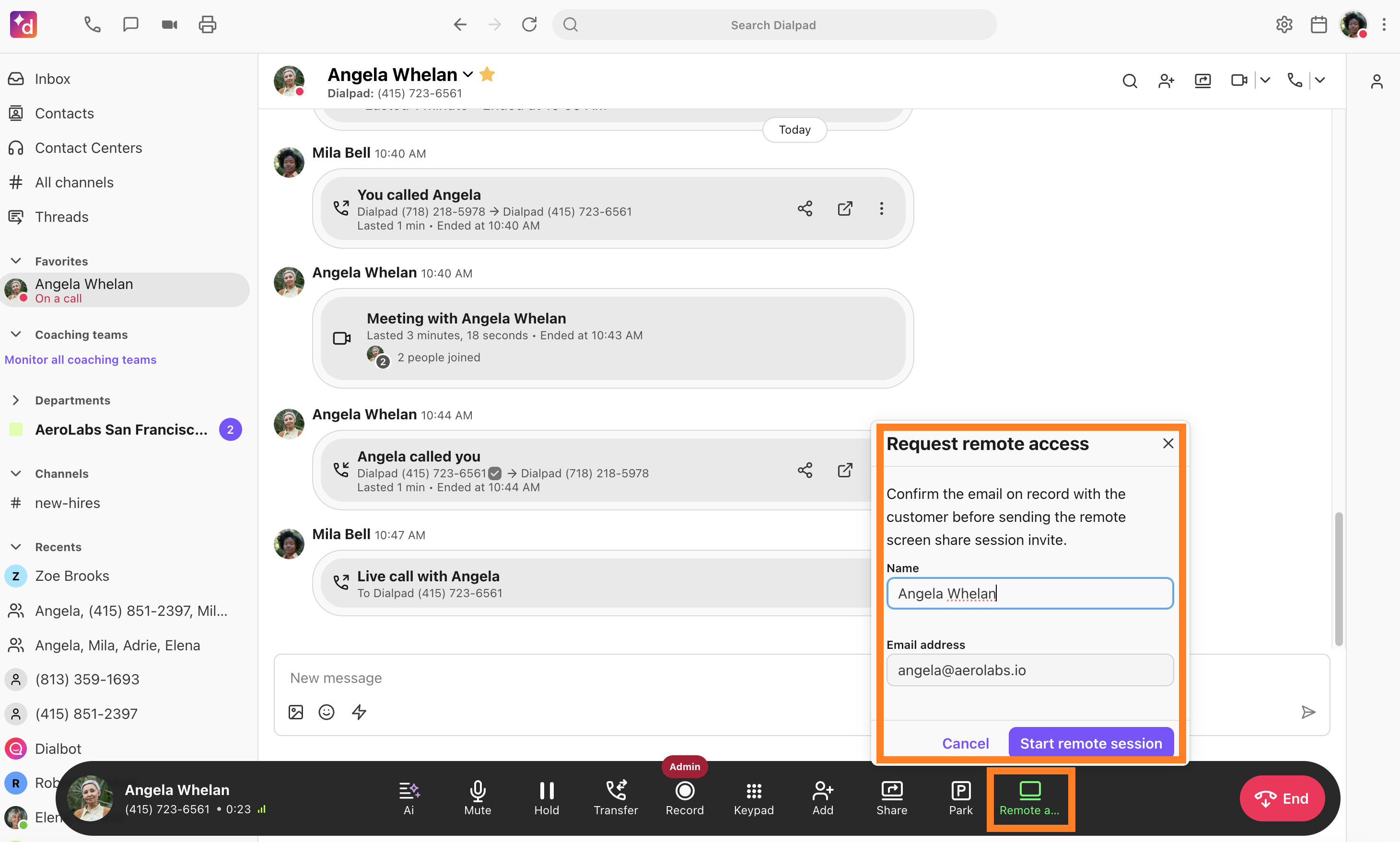Open the Dialpad logo home icon

pyautogui.click(x=23, y=24)
